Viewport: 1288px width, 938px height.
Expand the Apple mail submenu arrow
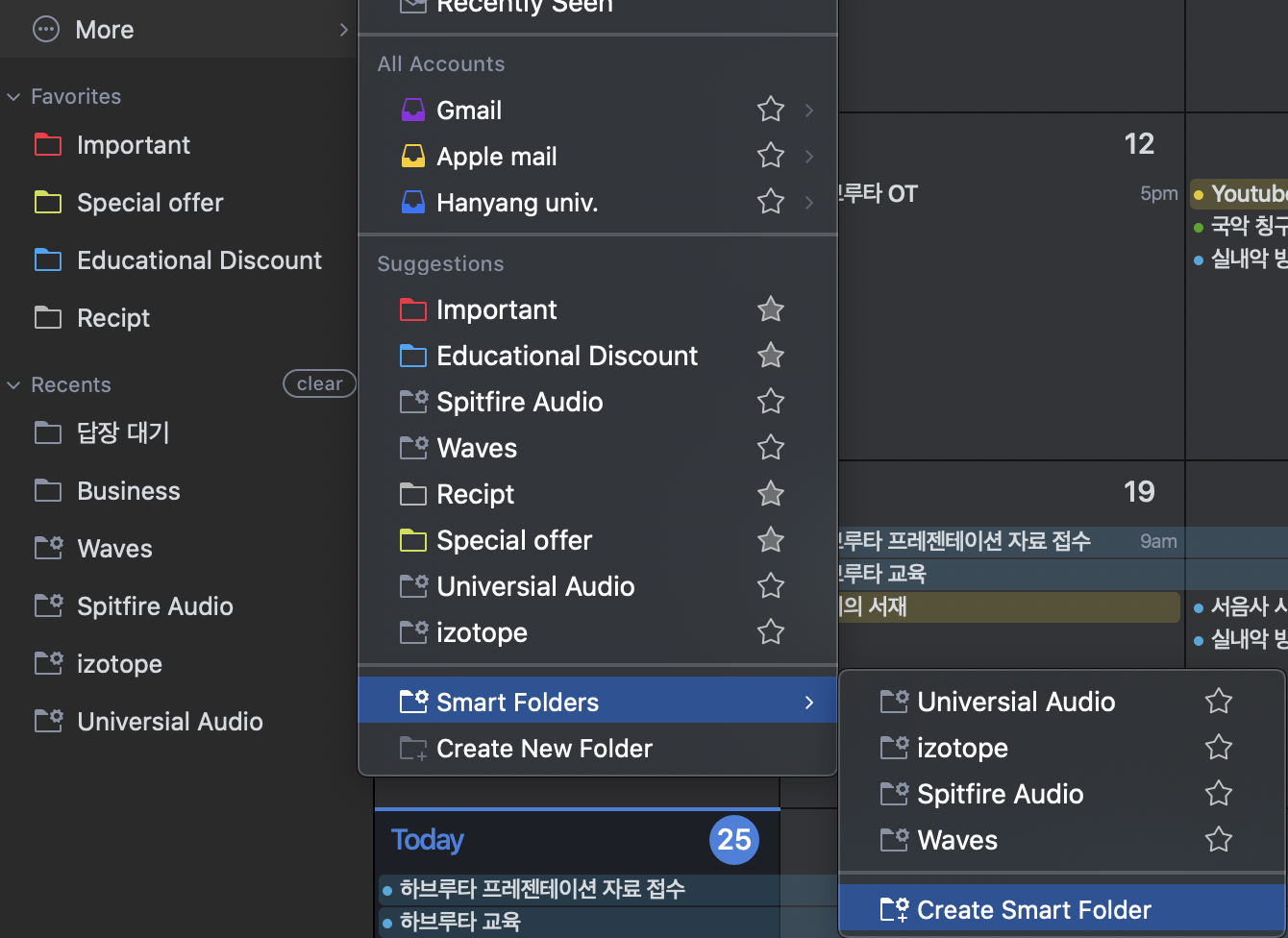(x=809, y=157)
